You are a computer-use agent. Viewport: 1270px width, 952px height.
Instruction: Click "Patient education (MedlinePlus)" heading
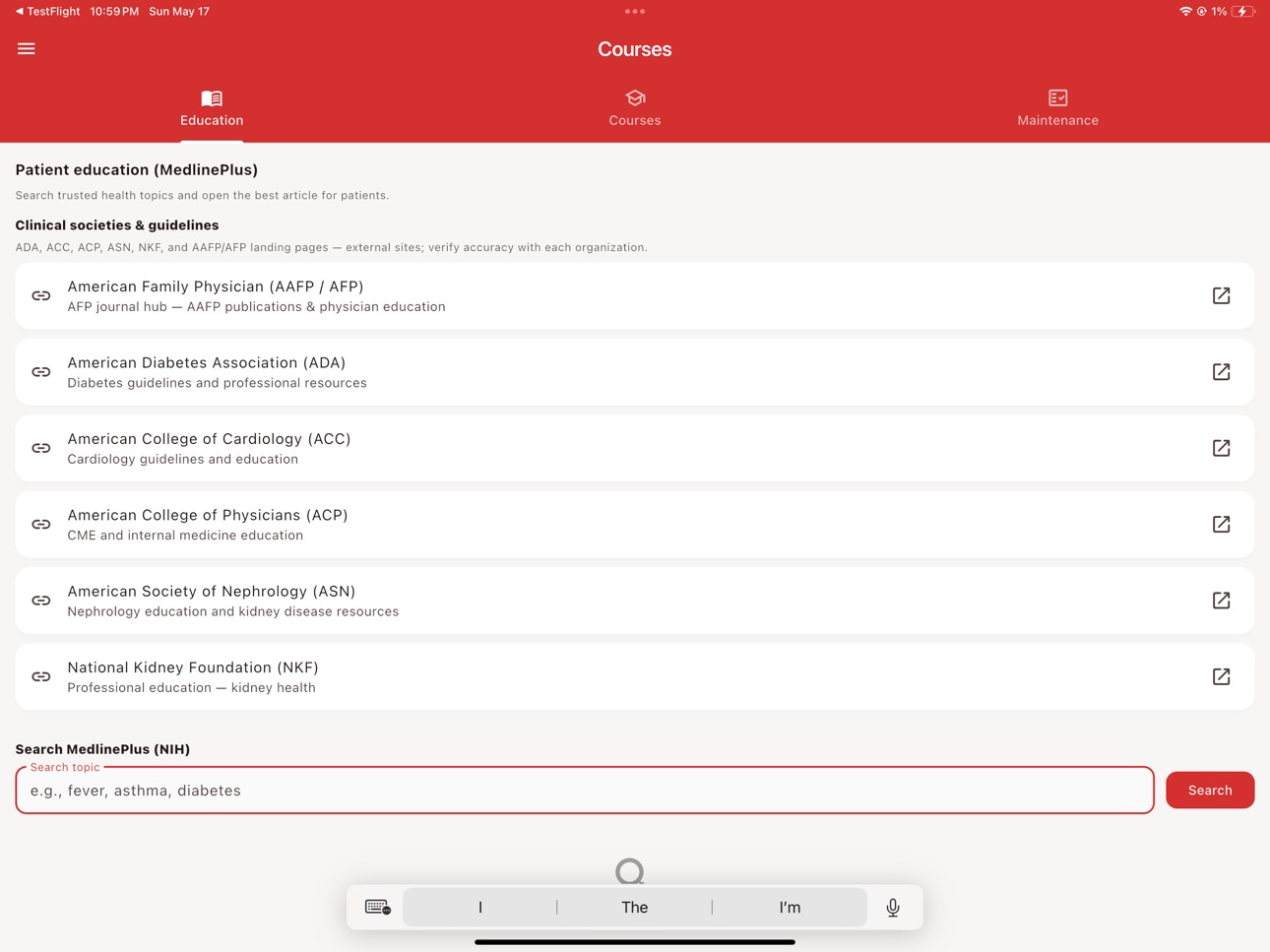137,169
